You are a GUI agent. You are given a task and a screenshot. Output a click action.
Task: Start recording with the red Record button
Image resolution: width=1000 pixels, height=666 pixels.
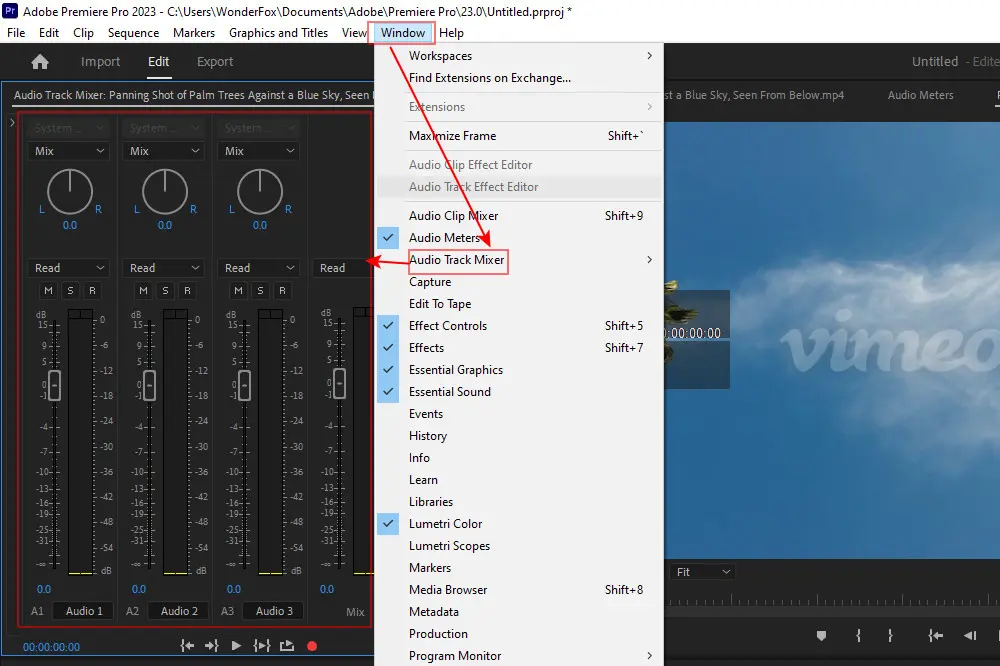(x=312, y=646)
